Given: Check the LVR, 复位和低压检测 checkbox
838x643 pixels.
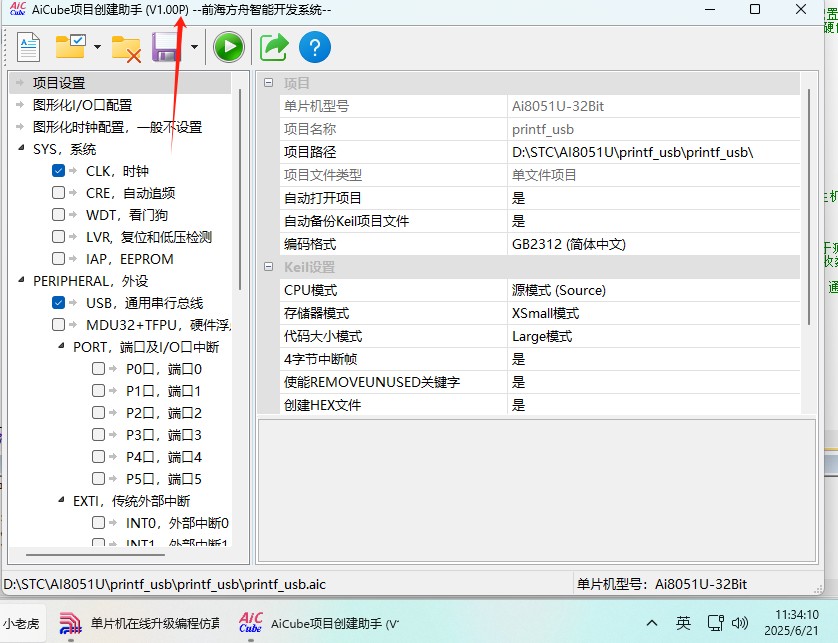Looking at the screenshot, I should click(58, 236).
